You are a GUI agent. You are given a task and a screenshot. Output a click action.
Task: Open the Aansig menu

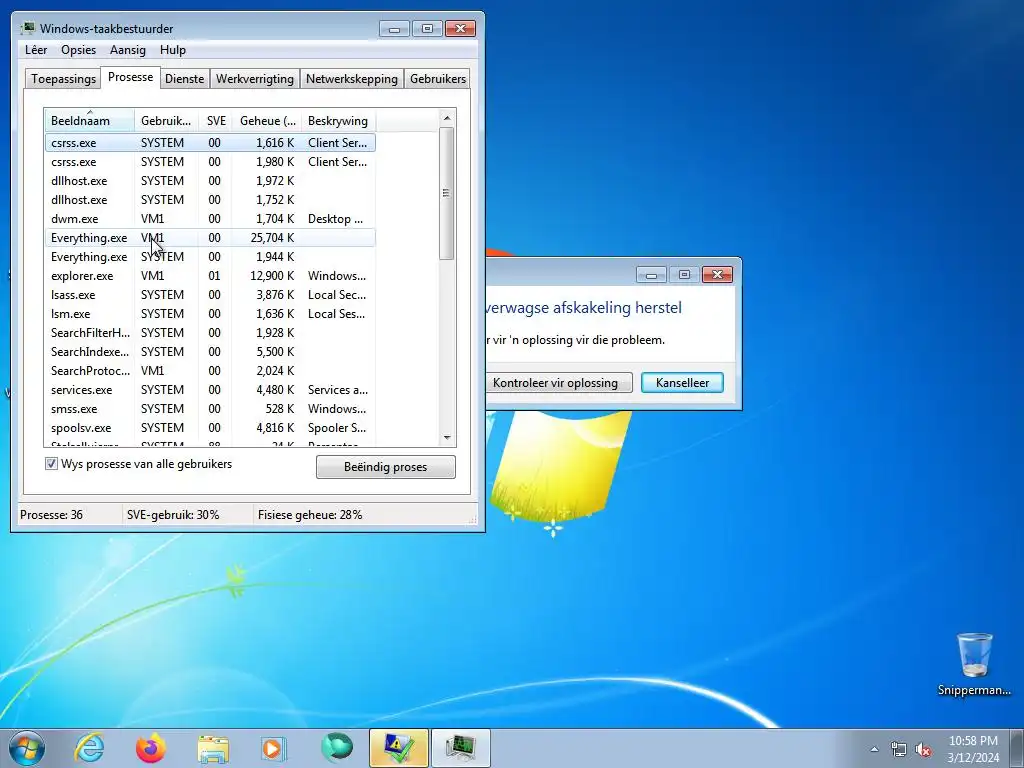[127, 50]
